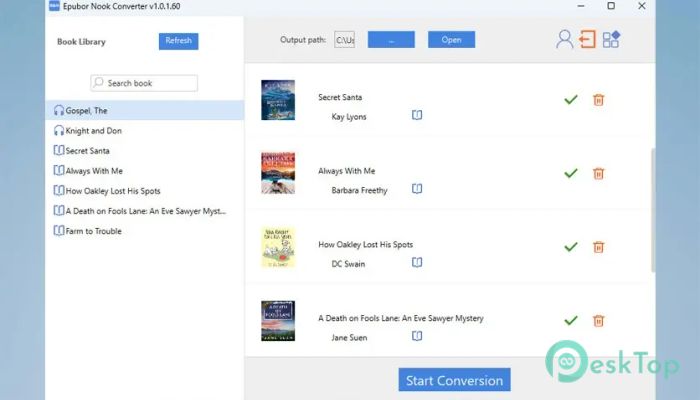Click green checkmark for Secret Santa
The image size is (700, 400).
tap(571, 100)
